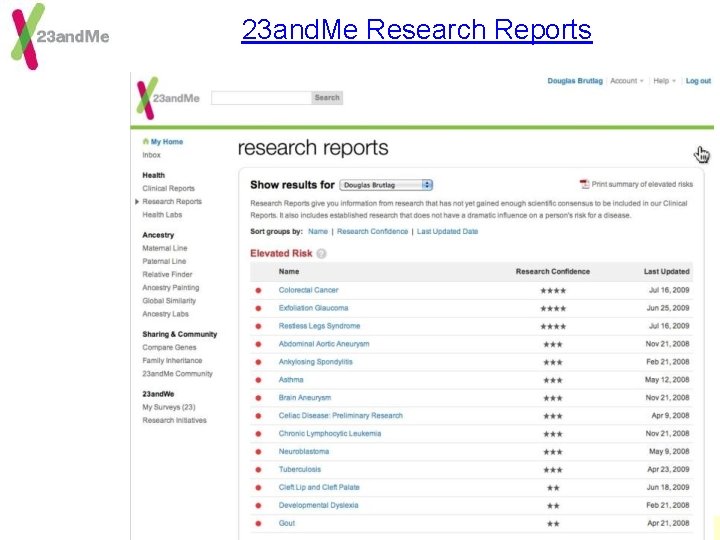The width and height of the screenshot is (720, 540).
Task: Open Ancestry Labs in sidebar
Action: point(165,314)
